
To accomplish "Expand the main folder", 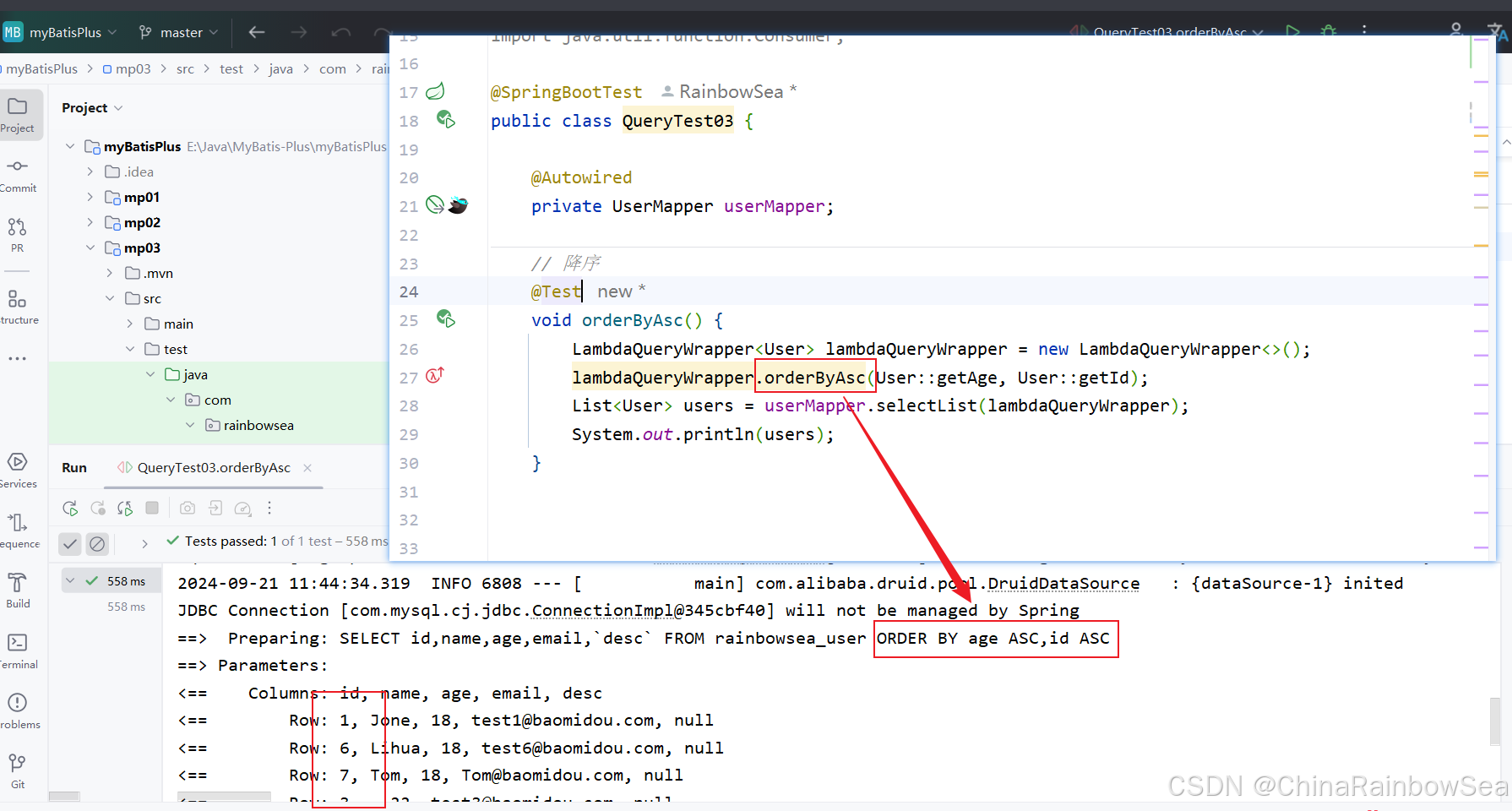I will (130, 324).
